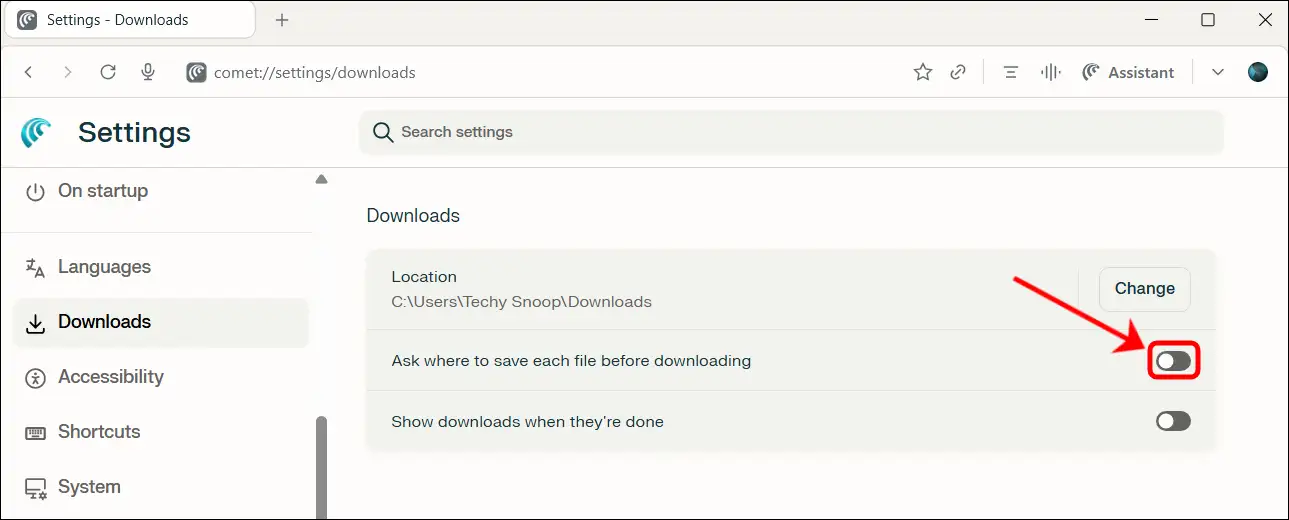Screen dimensions: 1289x520
Task: Enable Ask where to save each file
Action: point(1173,361)
